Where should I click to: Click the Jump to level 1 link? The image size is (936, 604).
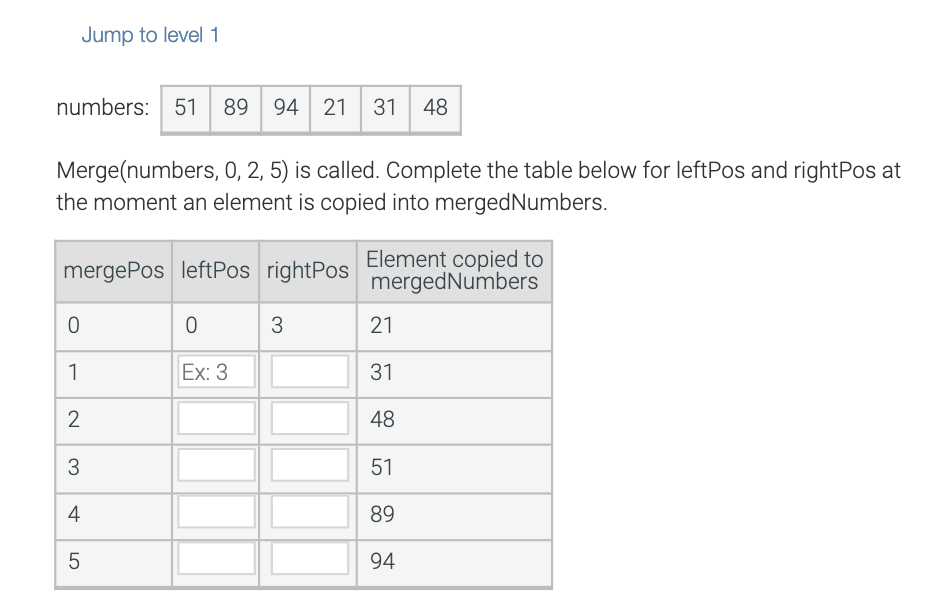150,35
